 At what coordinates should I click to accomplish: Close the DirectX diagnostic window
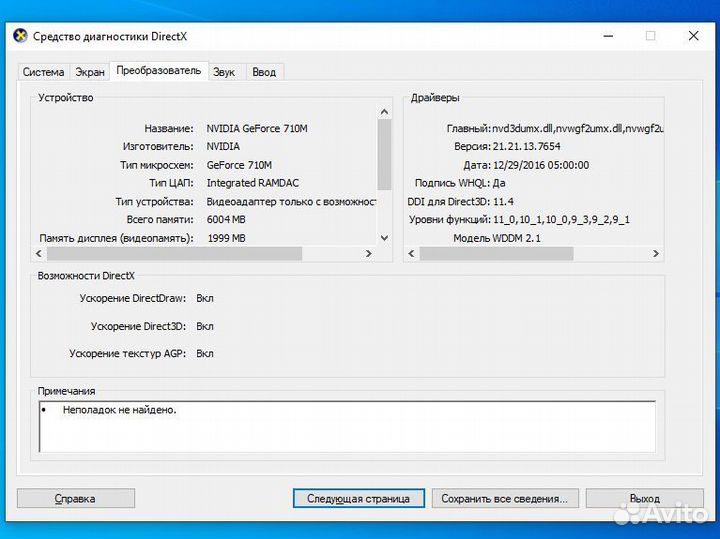point(693,36)
